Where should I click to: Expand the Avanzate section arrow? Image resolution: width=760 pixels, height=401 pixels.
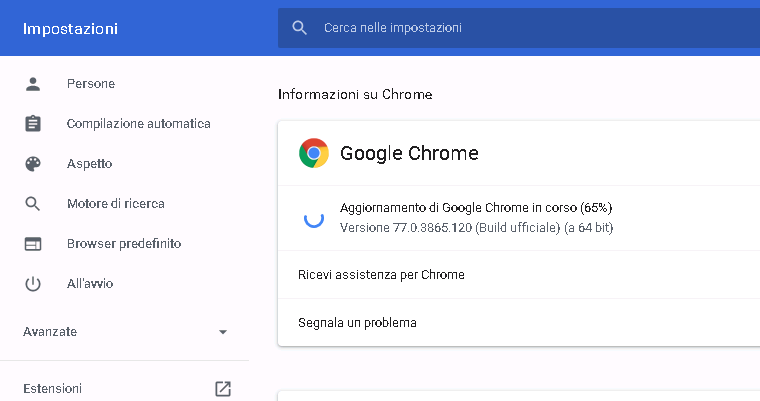tap(223, 332)
